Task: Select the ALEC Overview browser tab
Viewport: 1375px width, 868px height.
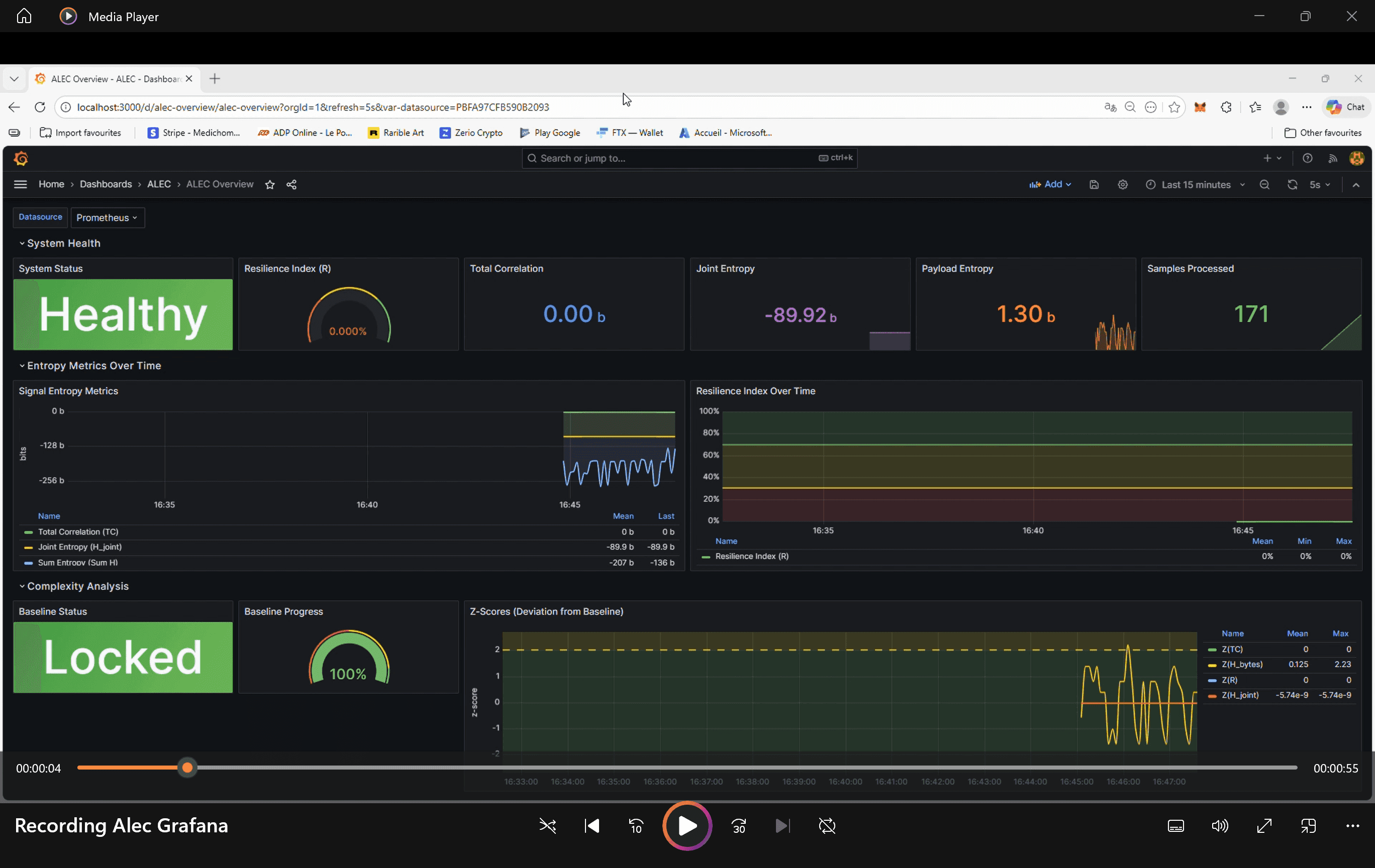Action: [114, 79]
